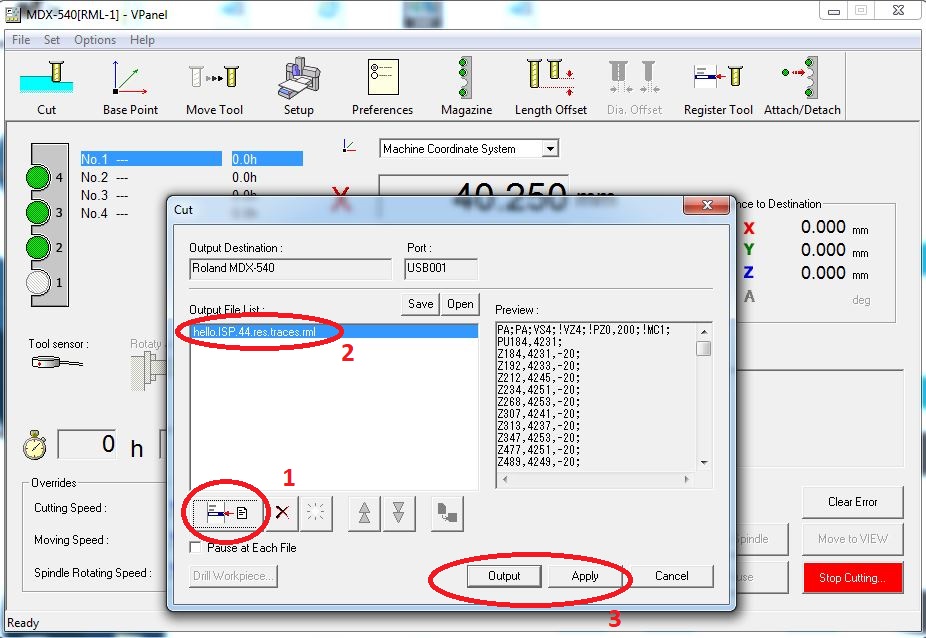
Task: Click the add file icon button
Action: (x=227, y=513)
